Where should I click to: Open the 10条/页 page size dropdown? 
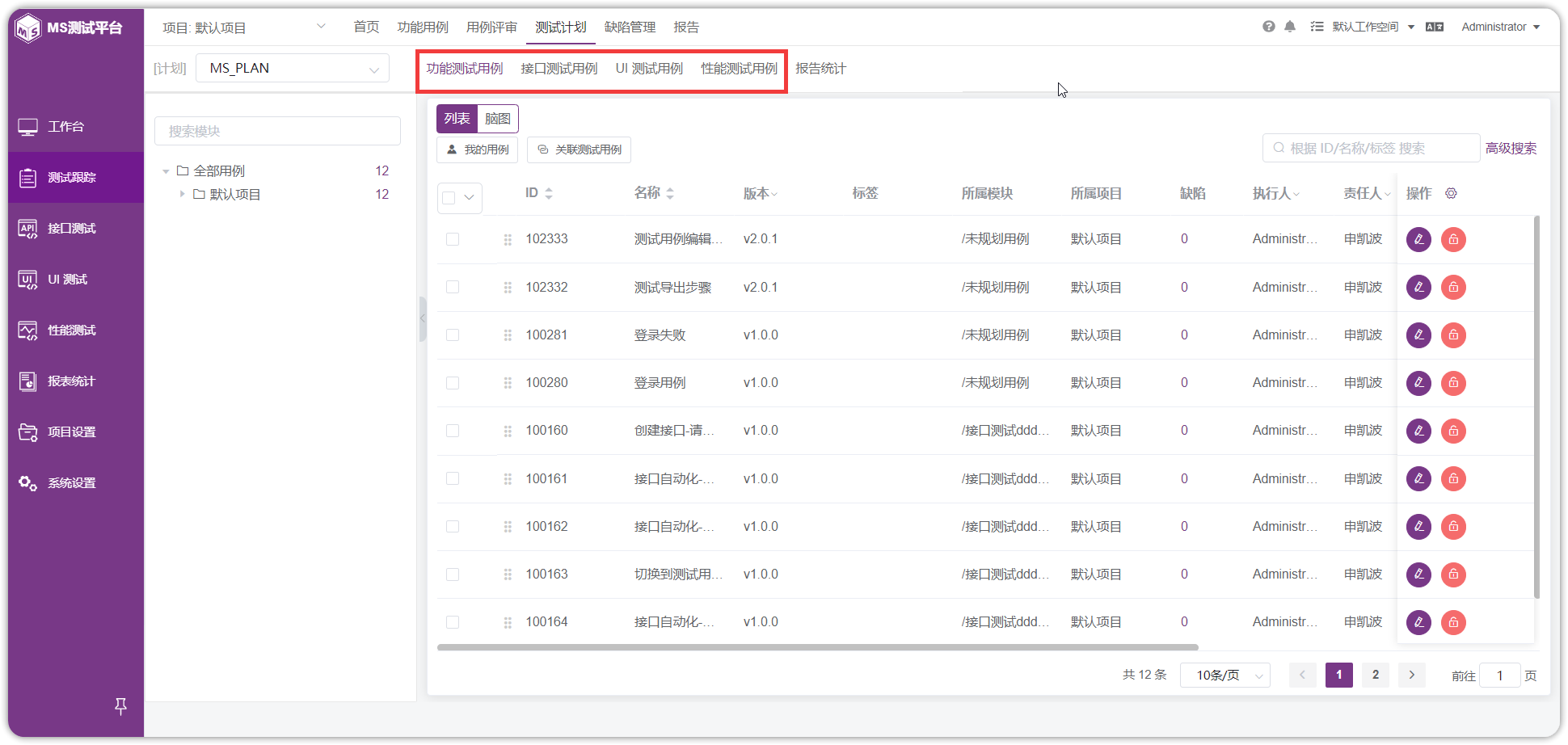(x=1225, y=675)
